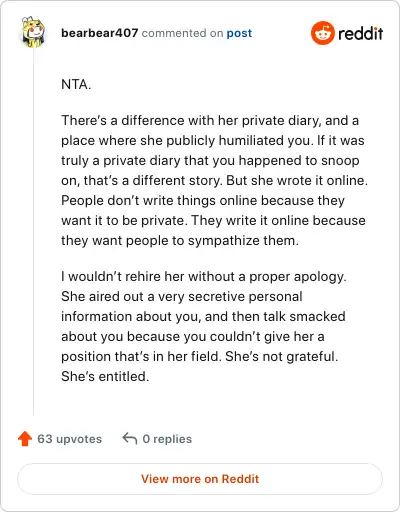Click the orange upvote arrow
Image resolution: width=400 pixels, height=512 pixels.
(25, 439)
